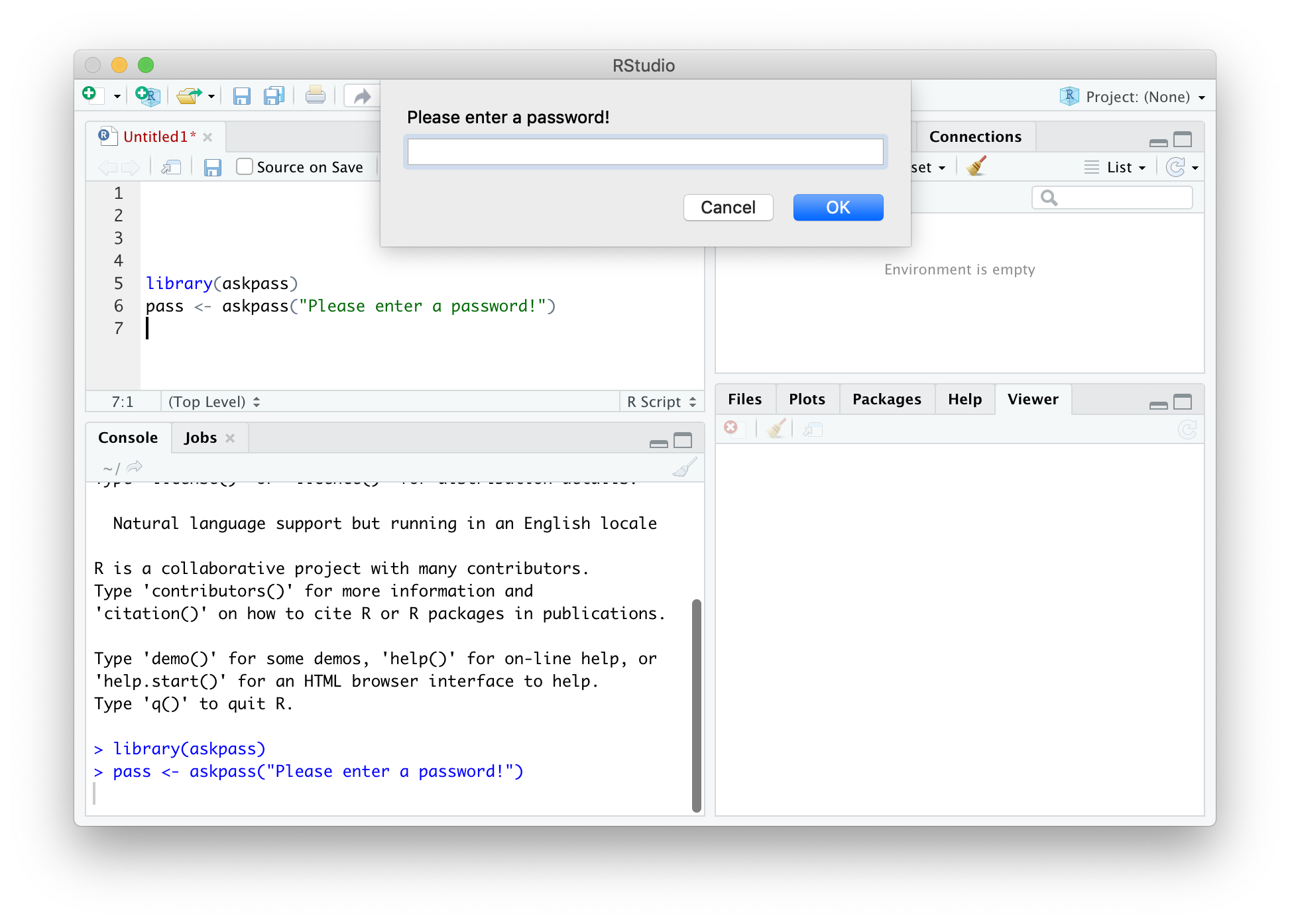Maximize the Console pane
Image resolution: width=1290 pixels, height=924 pixels.
point(683,440)
